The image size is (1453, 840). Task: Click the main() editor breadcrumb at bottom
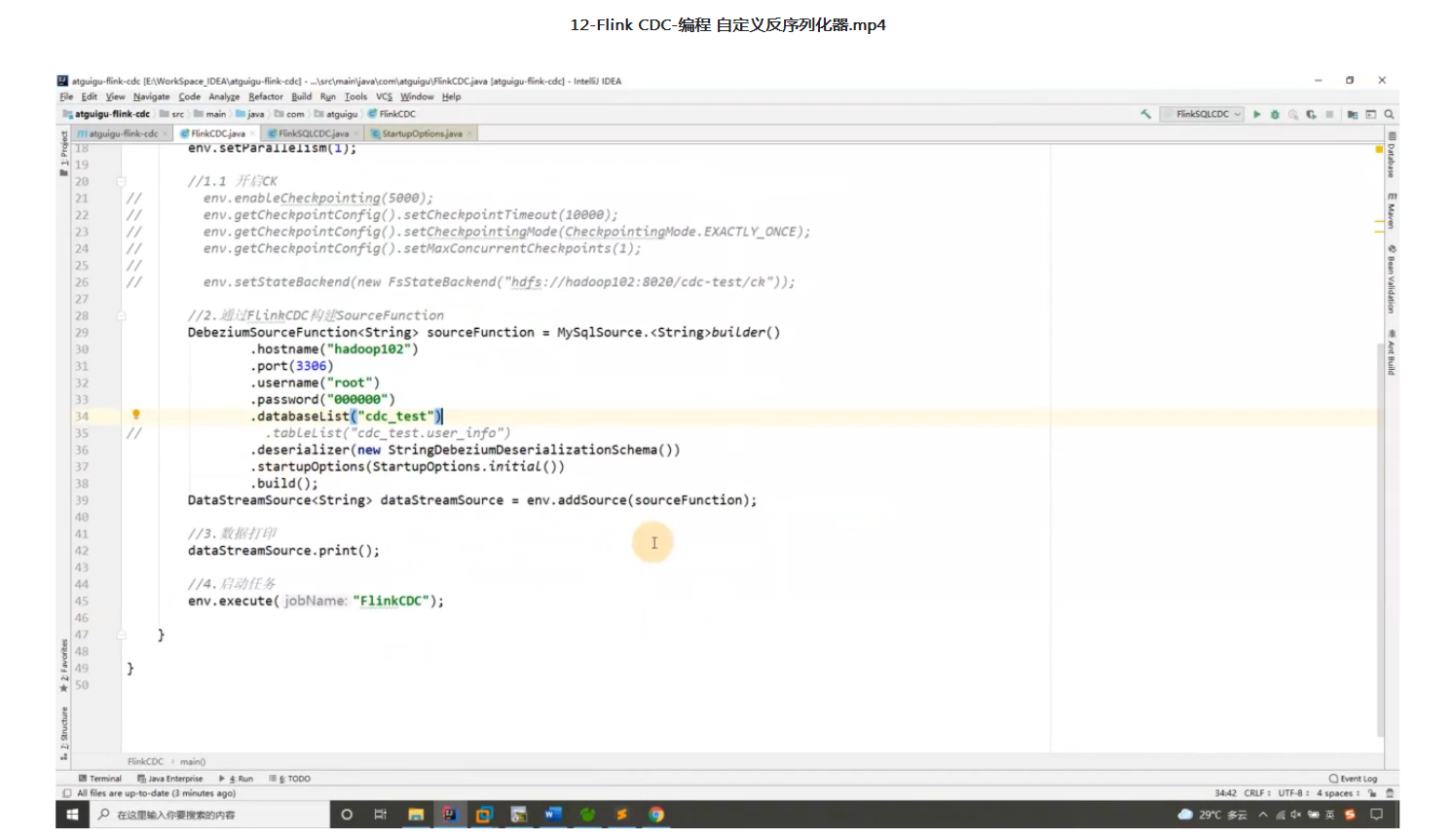(193, 762)
